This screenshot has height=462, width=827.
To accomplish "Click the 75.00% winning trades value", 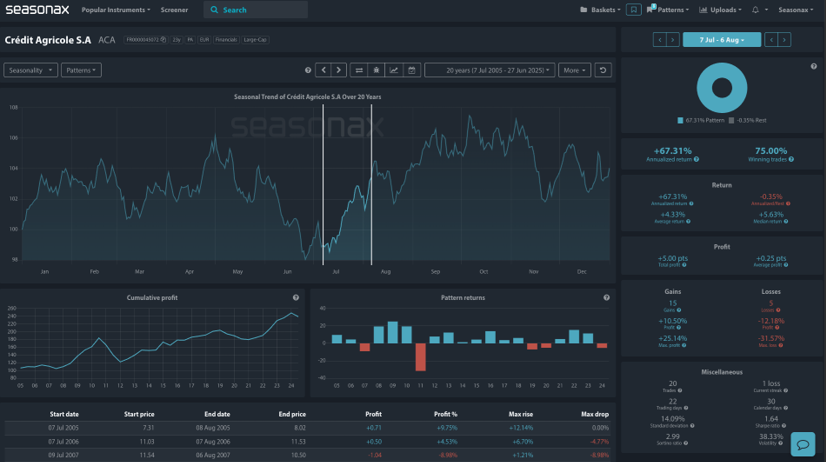I will (x=771, y=151).
